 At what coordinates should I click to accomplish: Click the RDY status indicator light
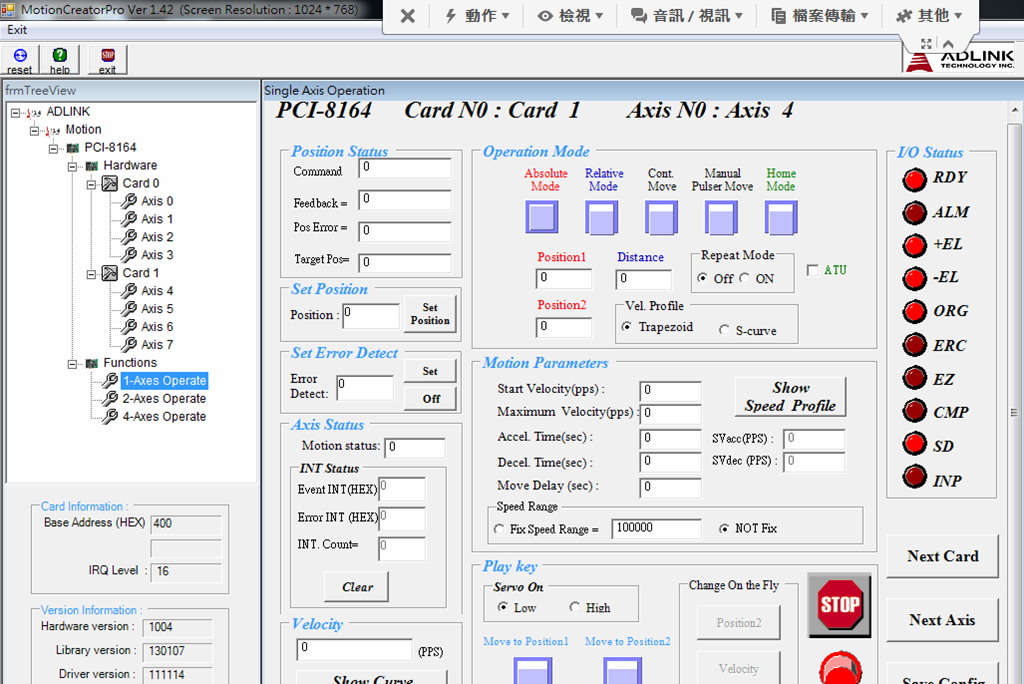[914, 179]
